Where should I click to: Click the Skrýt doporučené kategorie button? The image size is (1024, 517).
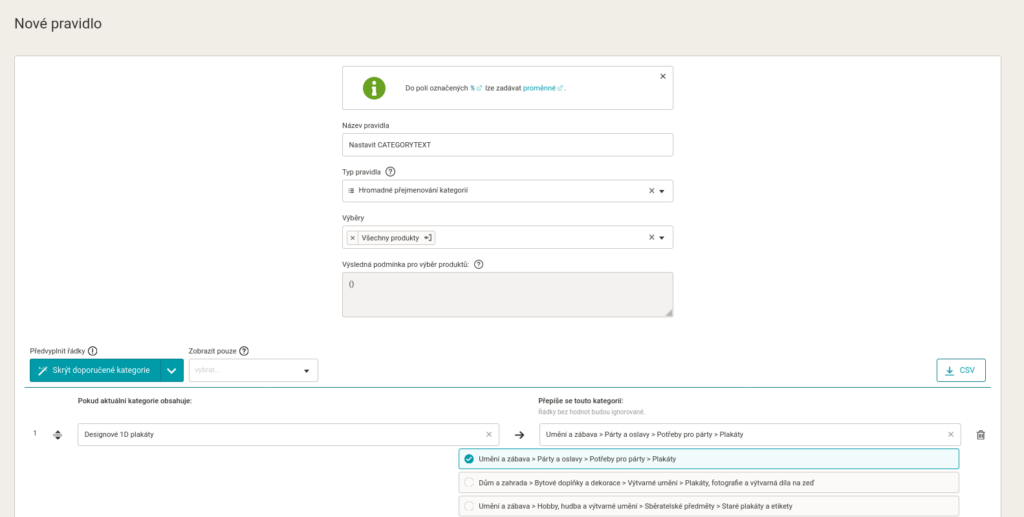[95, 370]
